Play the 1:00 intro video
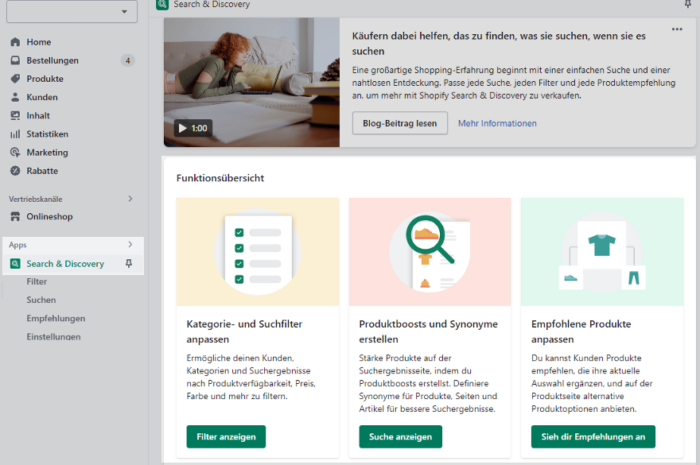This screenshot has height=465, width=700. (x=193, y=128)
